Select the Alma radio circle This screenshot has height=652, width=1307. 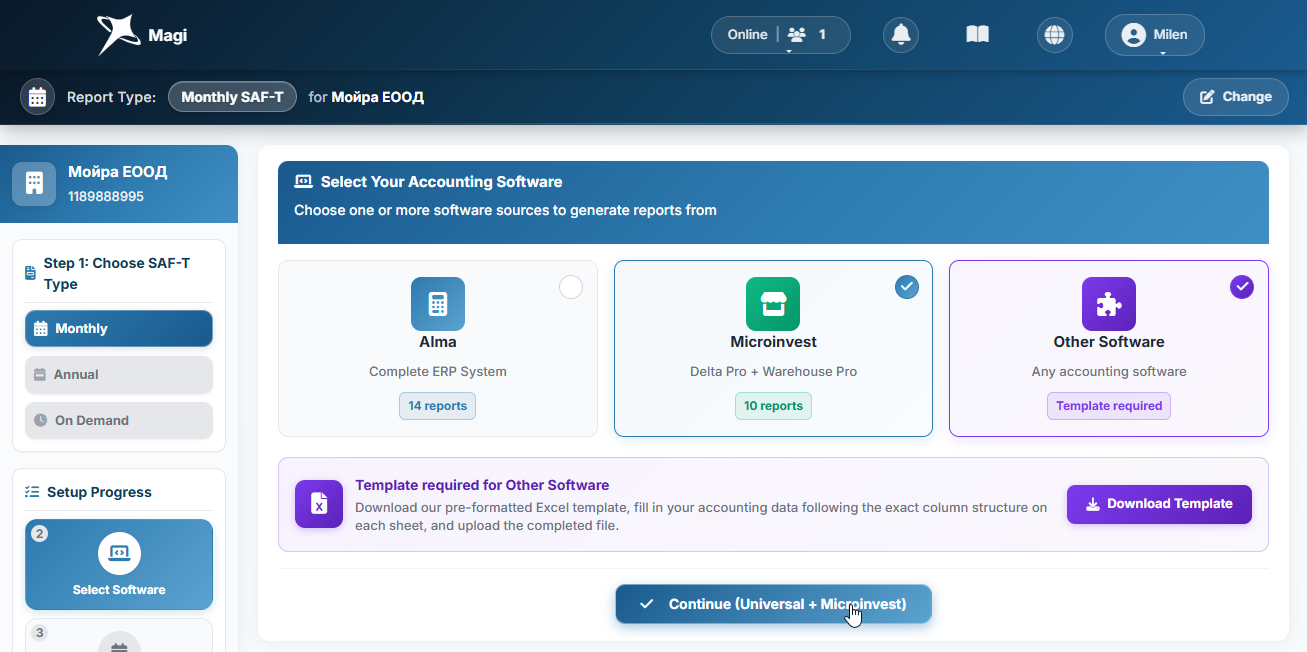pyautogui.click(x=571, y=288)
